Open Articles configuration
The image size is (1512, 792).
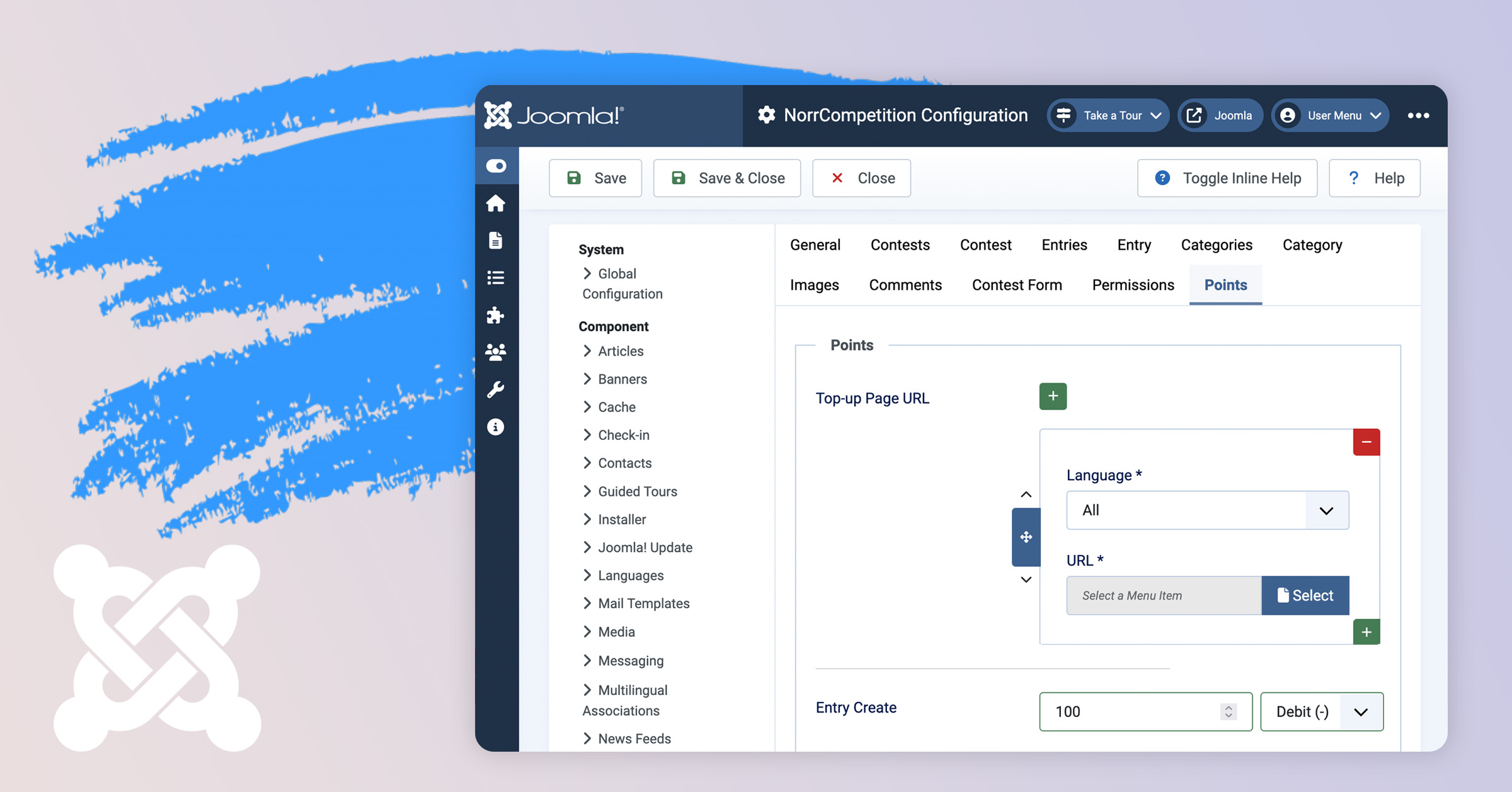click(614, 352)
